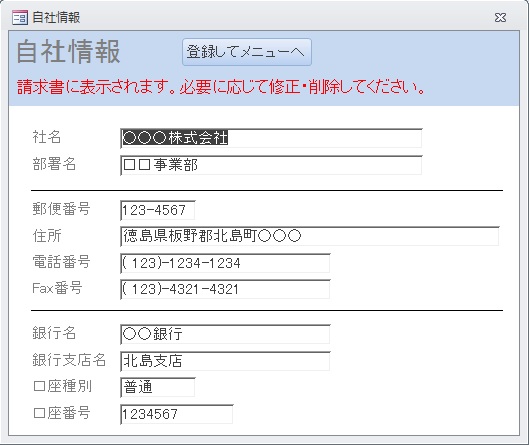
Task: Click the 銀行支店名 field
Action: pos(225,361)
